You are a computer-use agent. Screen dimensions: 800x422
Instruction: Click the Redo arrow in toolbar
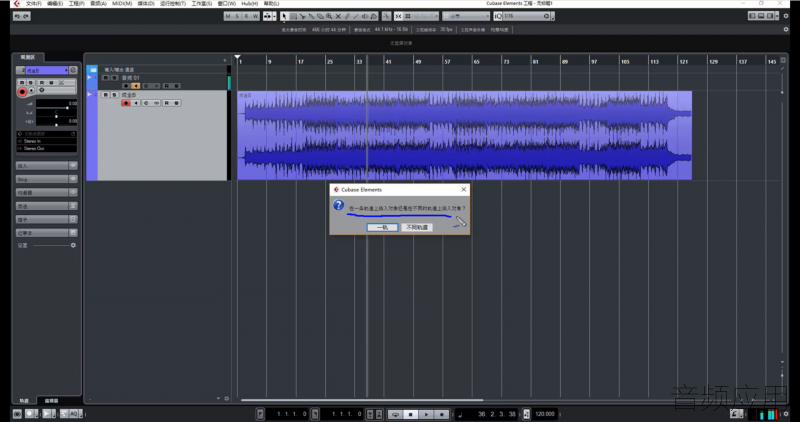[x=26, y=16]
